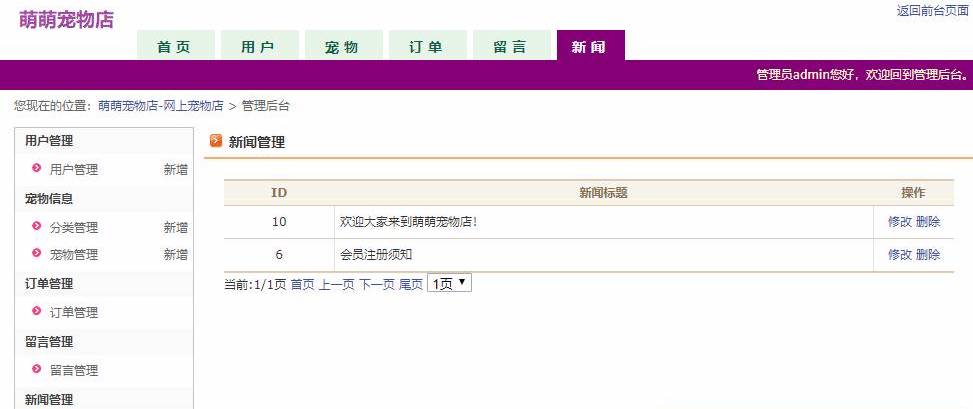Click 新增 next to 用户管理
Screen dimensions: 973x409
tap(176, 169)
